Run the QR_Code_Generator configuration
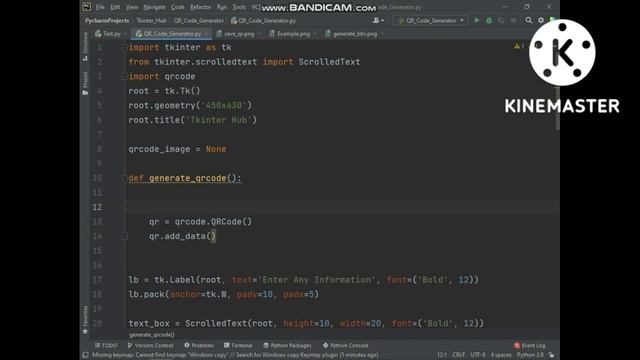This screenshot has width=640, height=360. point(476,20)
